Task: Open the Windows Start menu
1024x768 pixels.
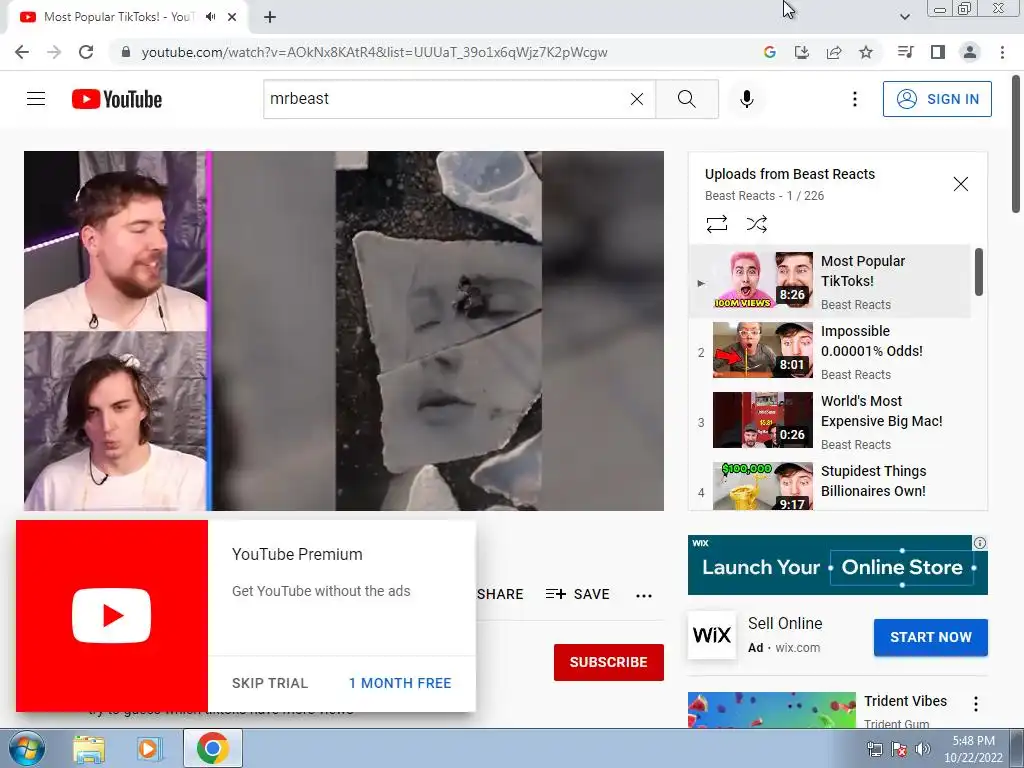Action: point(27,748)
